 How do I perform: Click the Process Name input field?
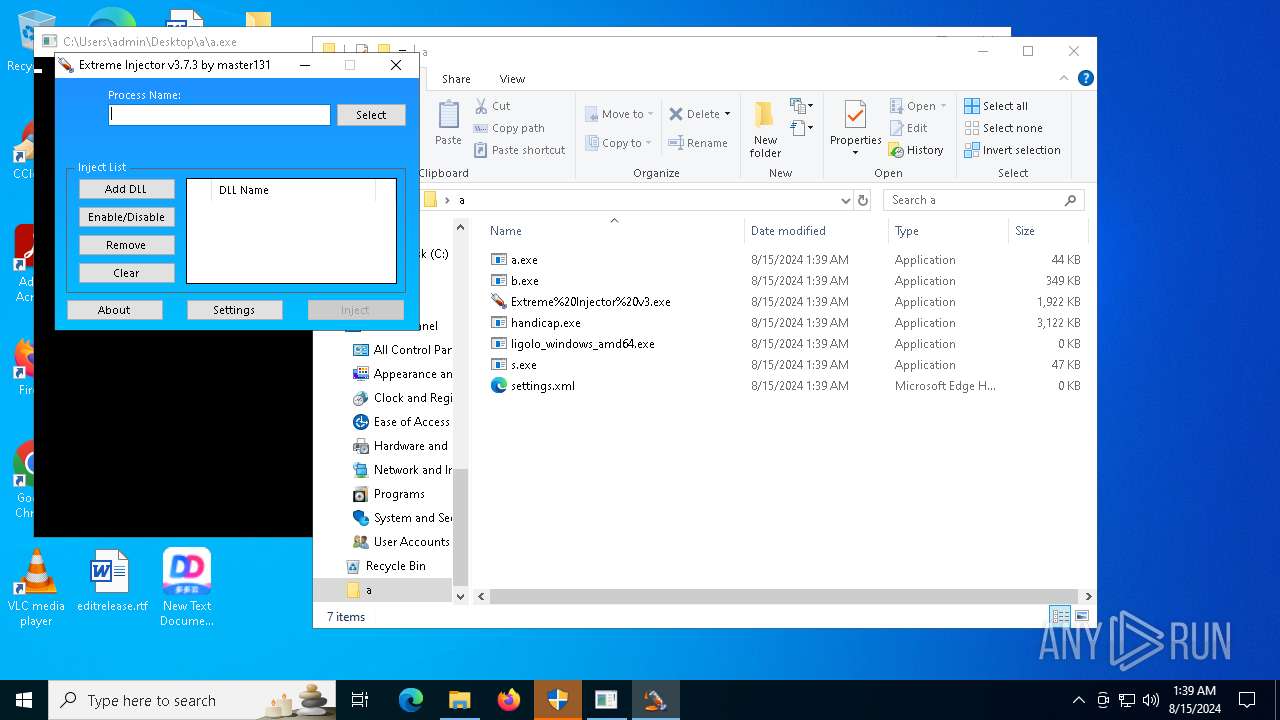tap(219, 115)
